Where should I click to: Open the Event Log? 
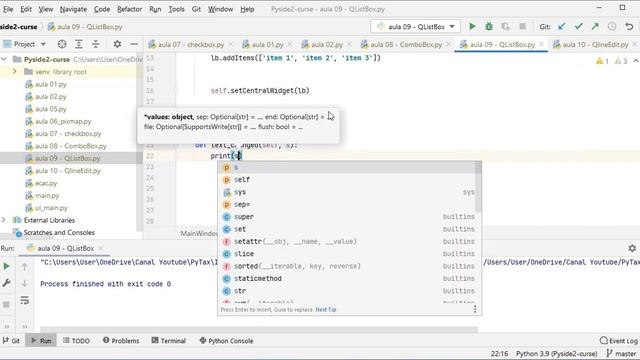click(x=619, y=340)
